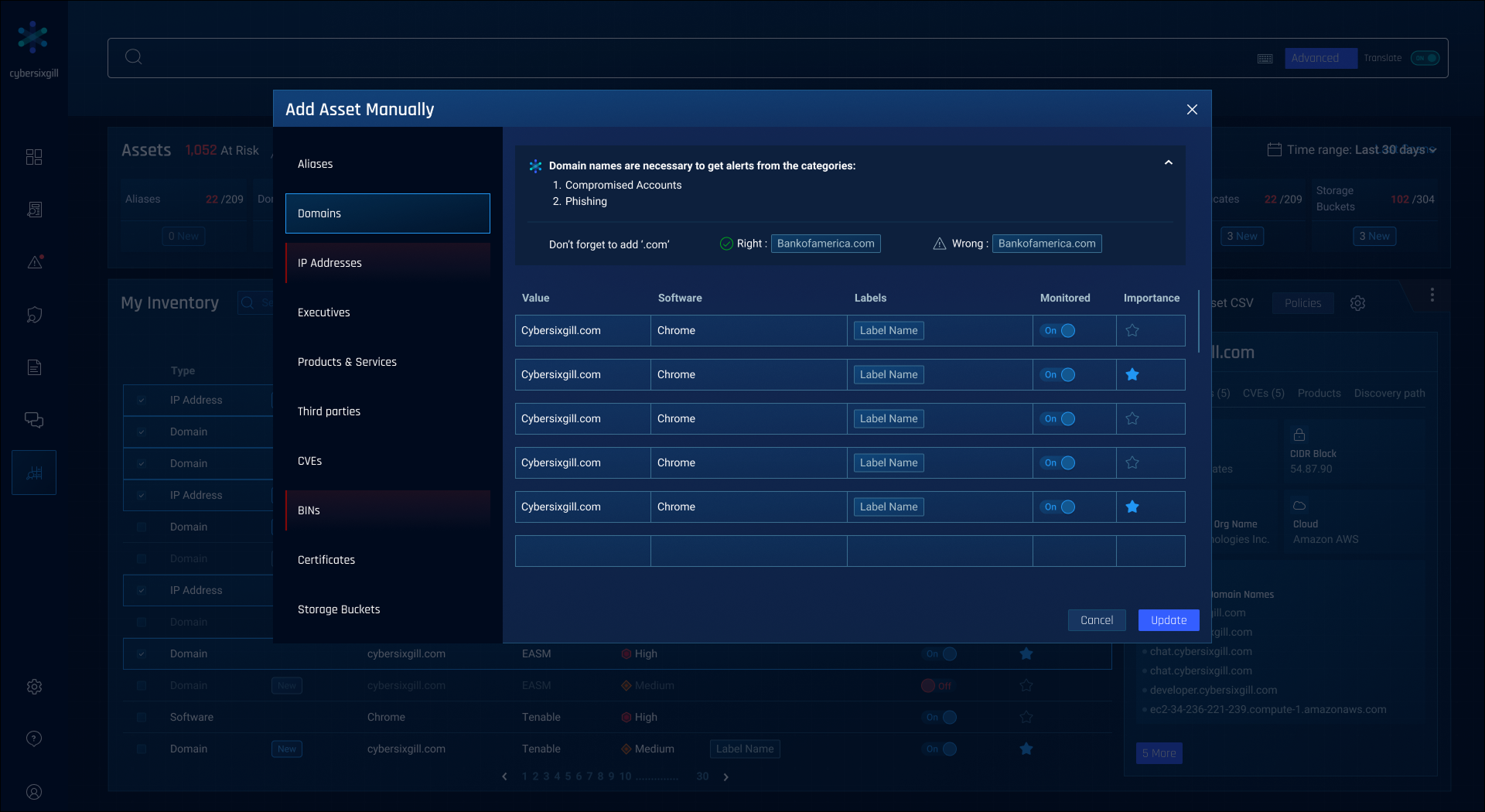1485x812 pixels.
Task: Open the alerts triangle icon in sidebar
Action: click(34, 262)
